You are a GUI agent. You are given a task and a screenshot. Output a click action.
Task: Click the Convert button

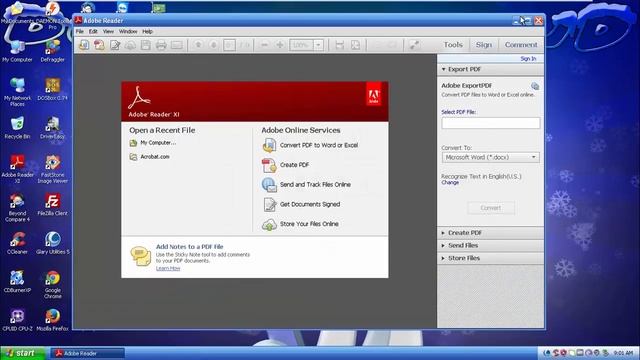[491, 208]
